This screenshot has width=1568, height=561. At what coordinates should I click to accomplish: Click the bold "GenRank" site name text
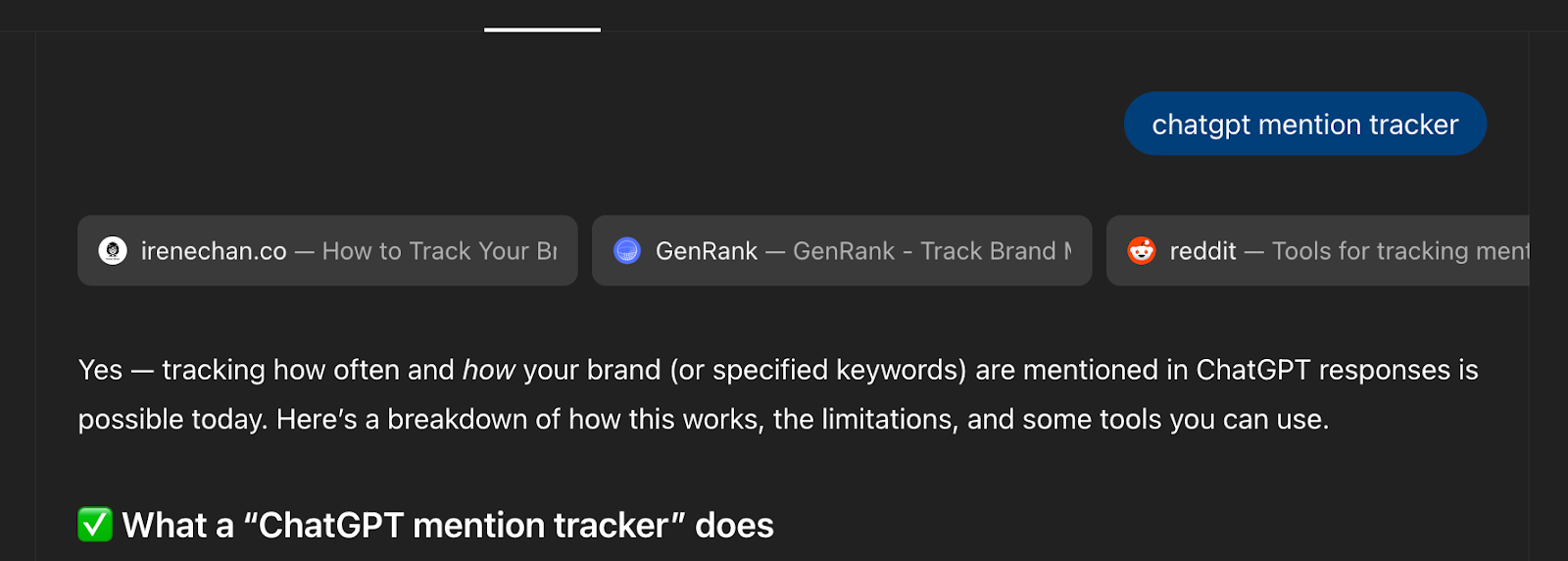pyautogui.click(x=706, y=251)
